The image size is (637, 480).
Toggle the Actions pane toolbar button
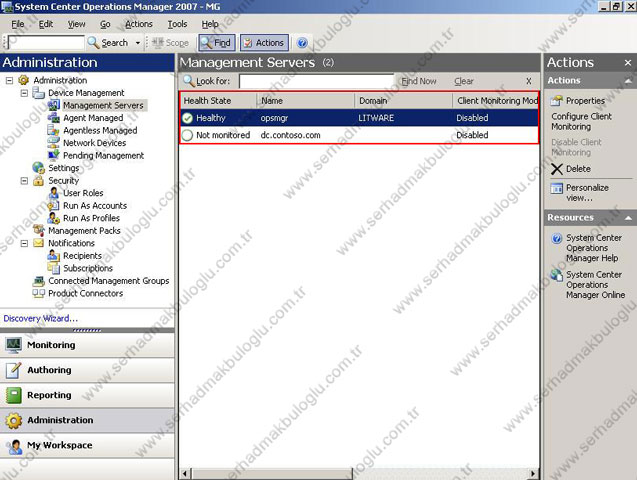pyautogui.click(x=263, y=43)
